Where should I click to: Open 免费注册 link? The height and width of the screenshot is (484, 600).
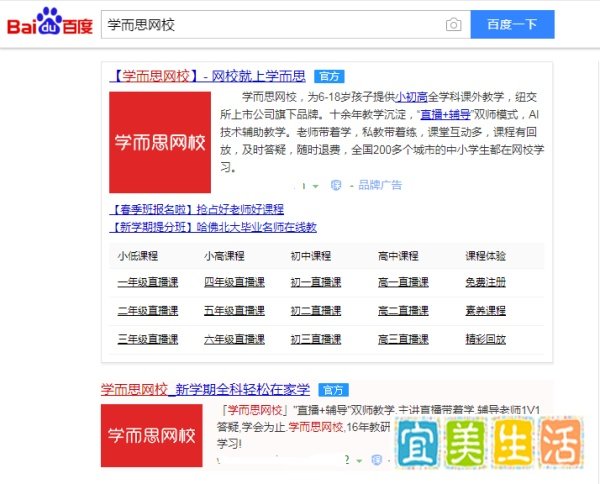coord(486,282)
